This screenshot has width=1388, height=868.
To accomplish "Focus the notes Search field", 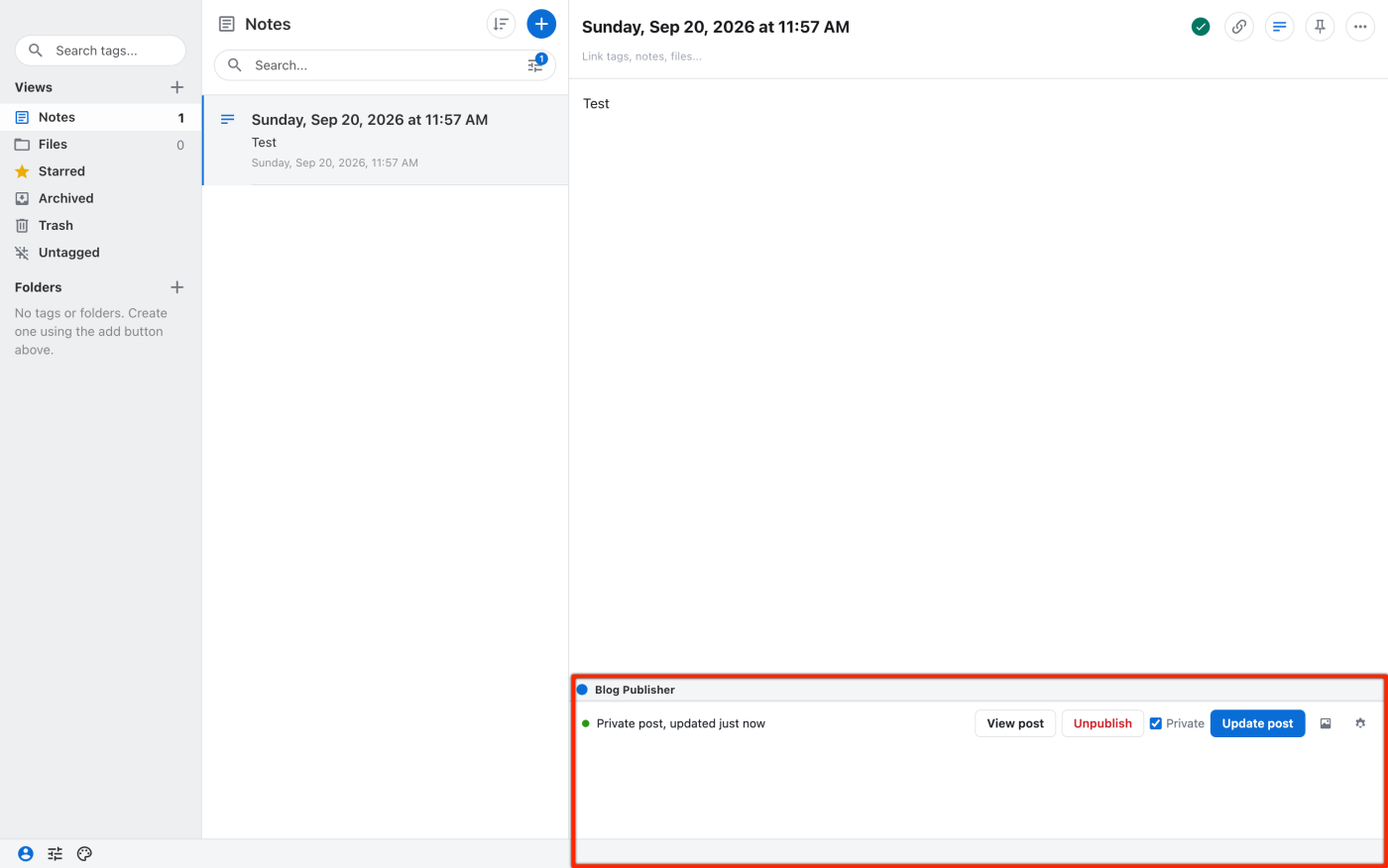I will point(385,65).
